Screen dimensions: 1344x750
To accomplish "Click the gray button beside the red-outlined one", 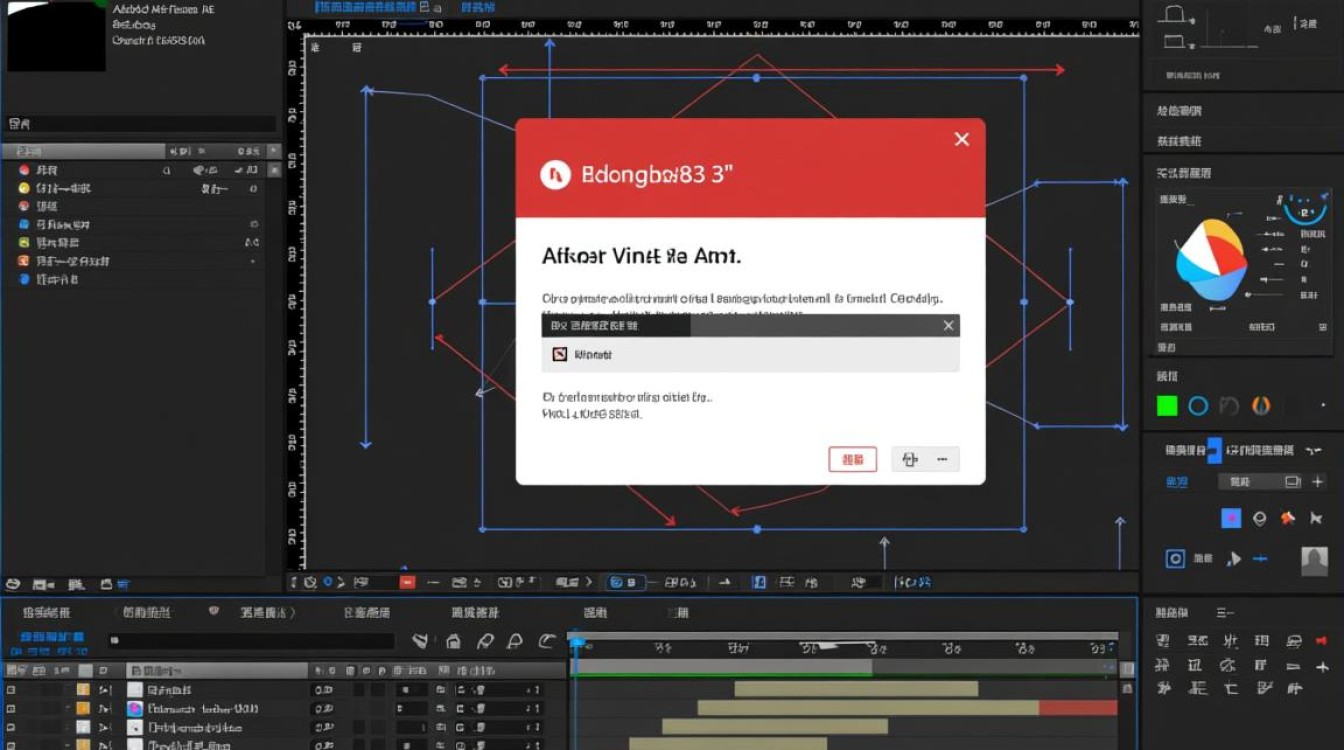I will tap(925, 459).
